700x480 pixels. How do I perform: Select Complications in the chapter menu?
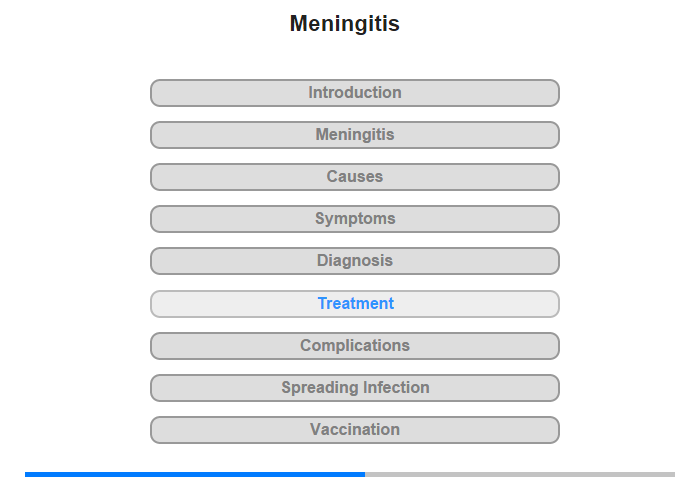355,346
